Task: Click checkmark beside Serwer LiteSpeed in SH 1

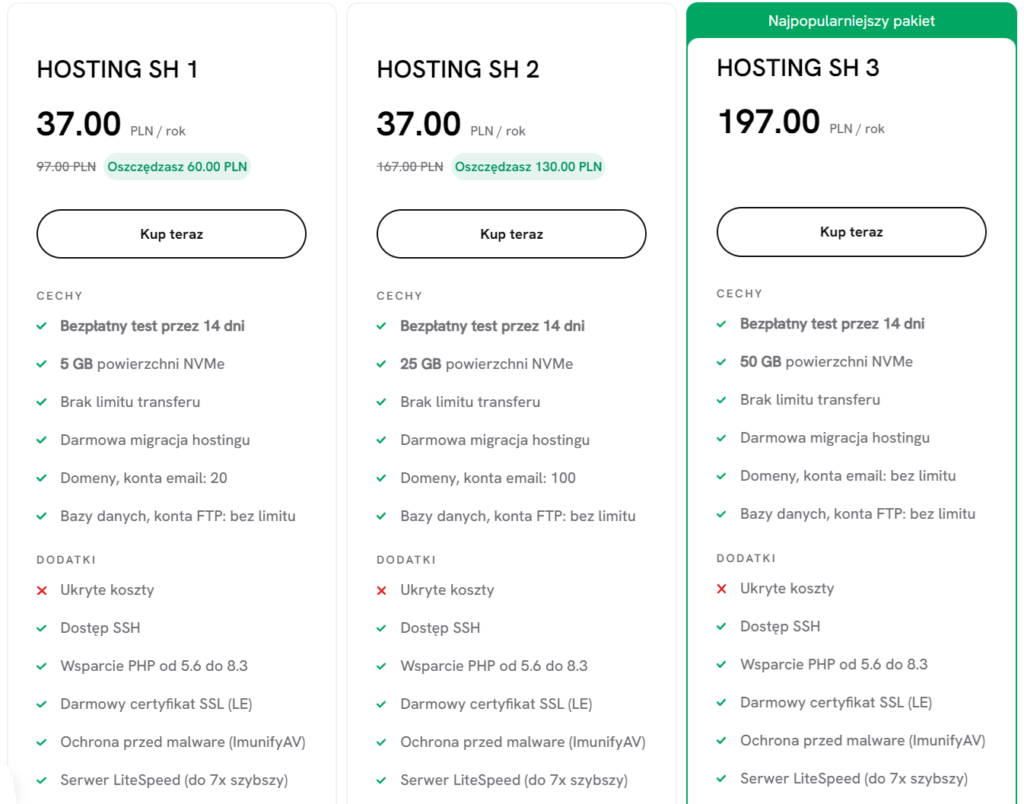Action: [42, 780]
